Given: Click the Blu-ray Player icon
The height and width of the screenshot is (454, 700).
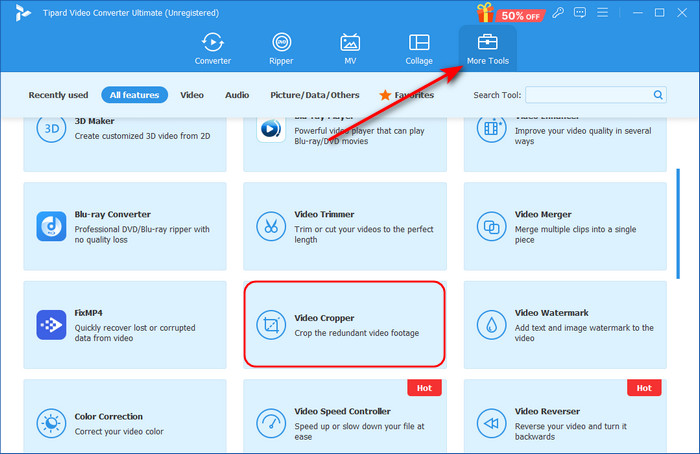Looking at the screenshot, I should click(271, 129).
